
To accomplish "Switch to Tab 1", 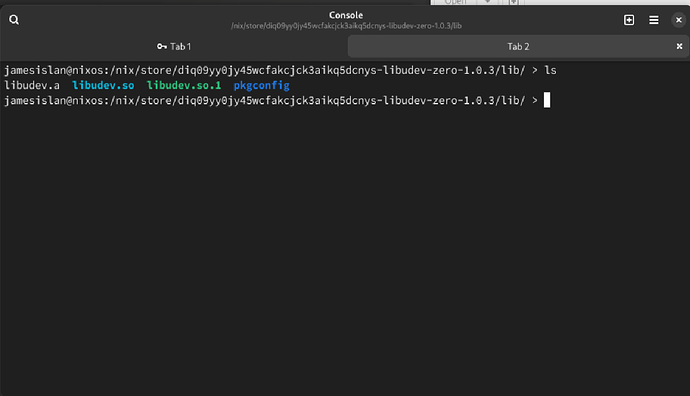I will click(x=174, y=46).
